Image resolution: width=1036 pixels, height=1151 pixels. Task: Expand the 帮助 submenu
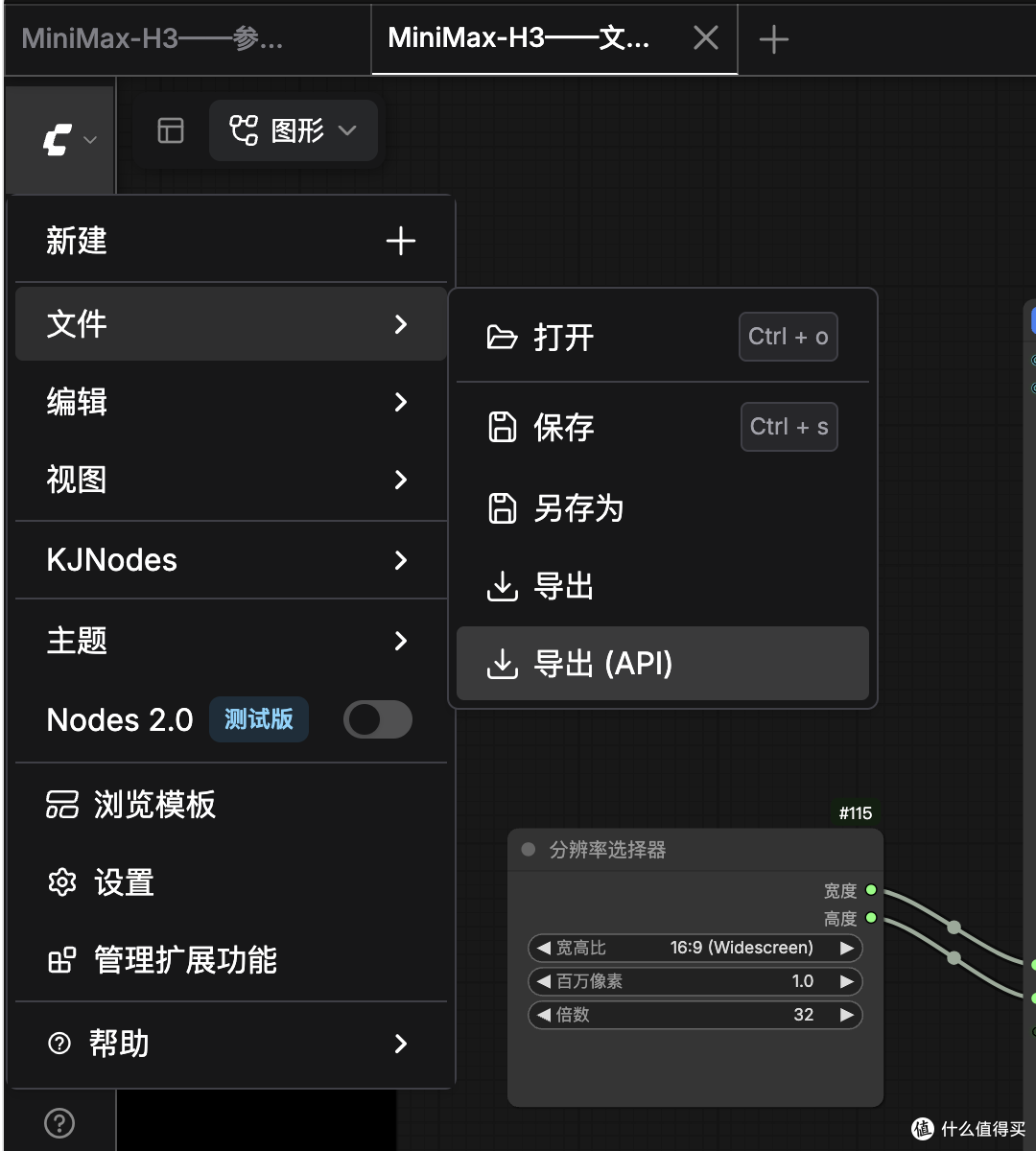tap(231, 1044)
